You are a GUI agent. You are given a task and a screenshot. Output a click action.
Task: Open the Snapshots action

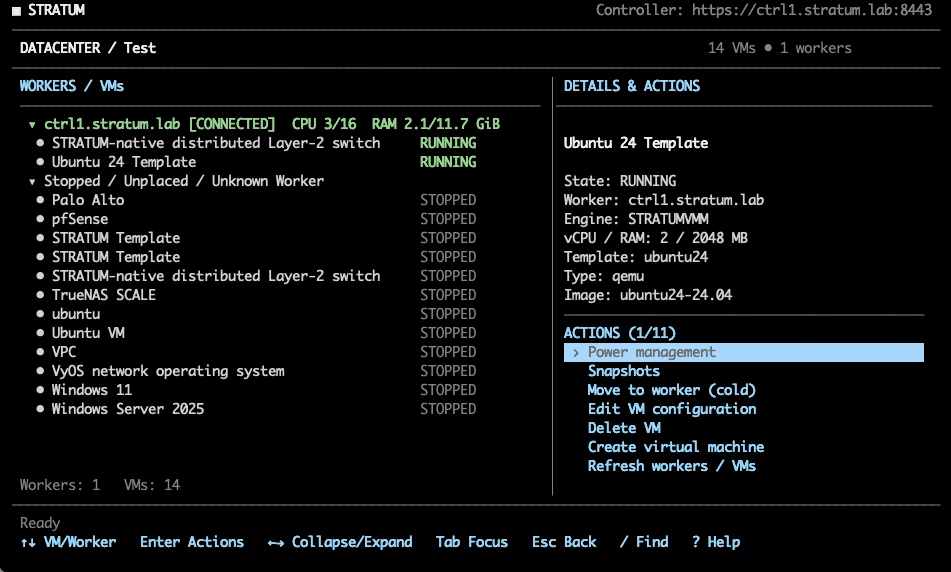pos(623,371)
